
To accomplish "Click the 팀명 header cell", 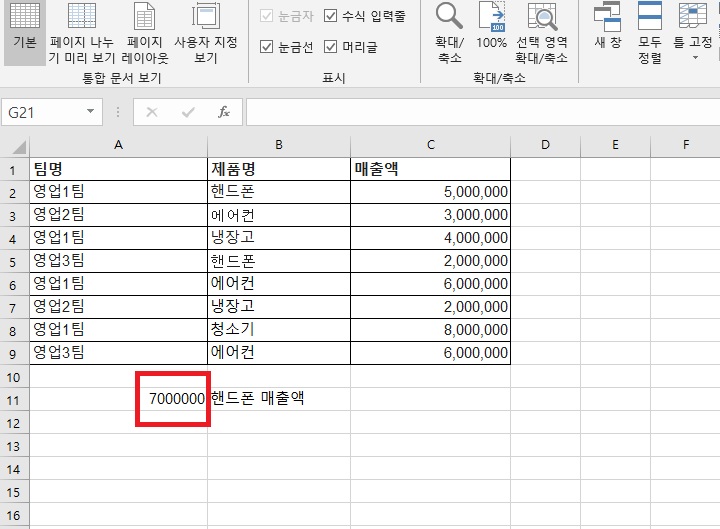I will (x=118, y=169).
